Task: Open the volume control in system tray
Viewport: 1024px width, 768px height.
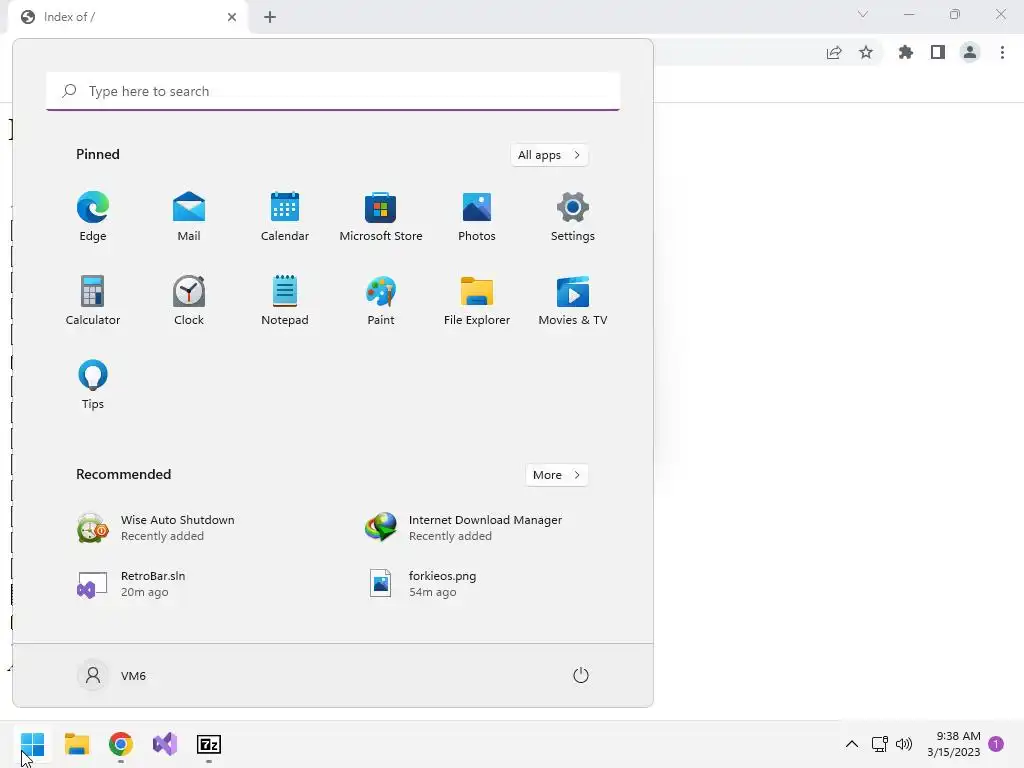Action: coord(904,744)
